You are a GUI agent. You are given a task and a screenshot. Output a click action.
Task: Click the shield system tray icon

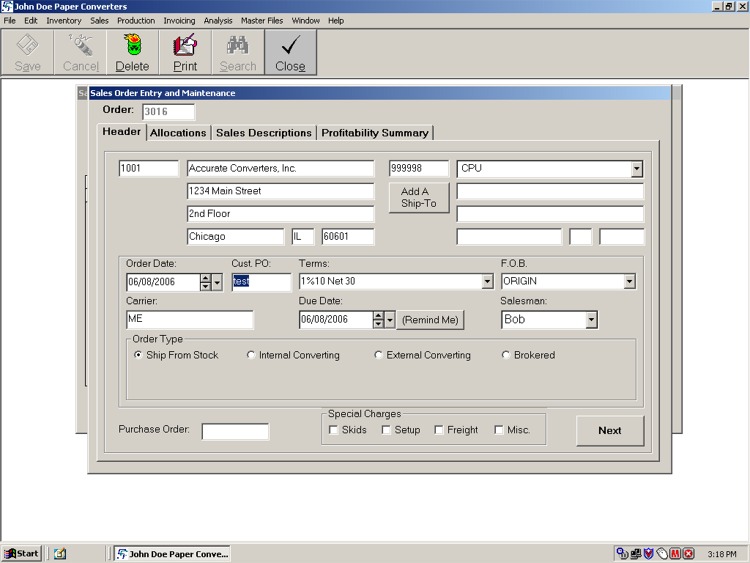click(x=649, y=554)
